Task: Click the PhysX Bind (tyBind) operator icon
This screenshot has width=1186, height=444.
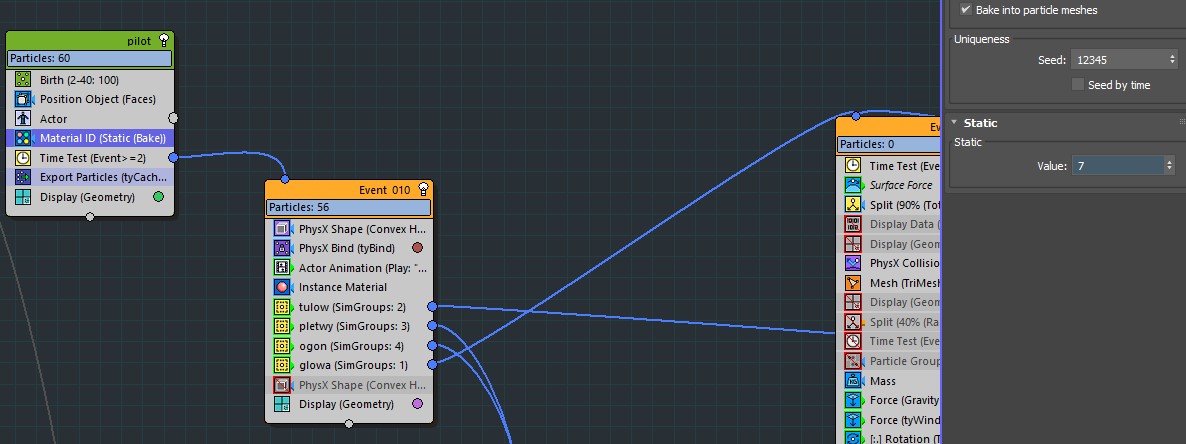Action: coord(282,248)
